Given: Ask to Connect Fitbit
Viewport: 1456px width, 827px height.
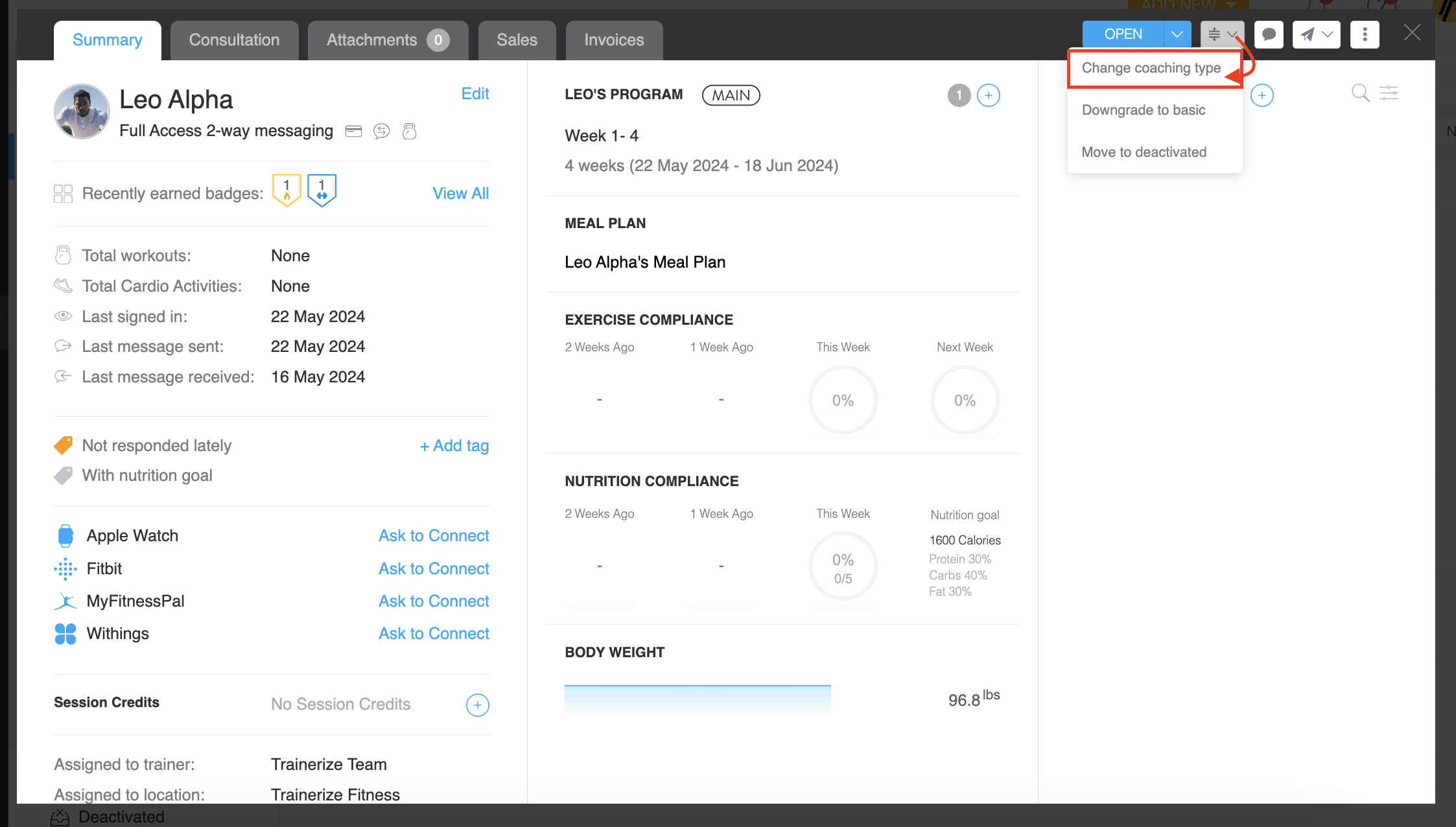Looking at the screenshot, I should 434,569.
